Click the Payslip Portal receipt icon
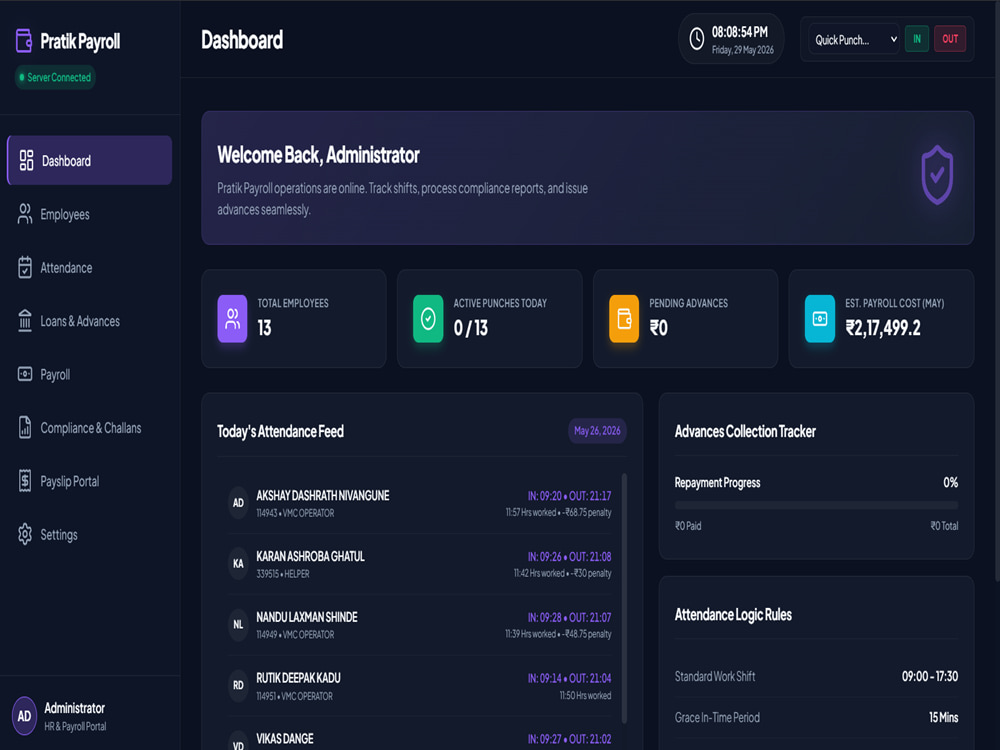 tap(25, 481)
